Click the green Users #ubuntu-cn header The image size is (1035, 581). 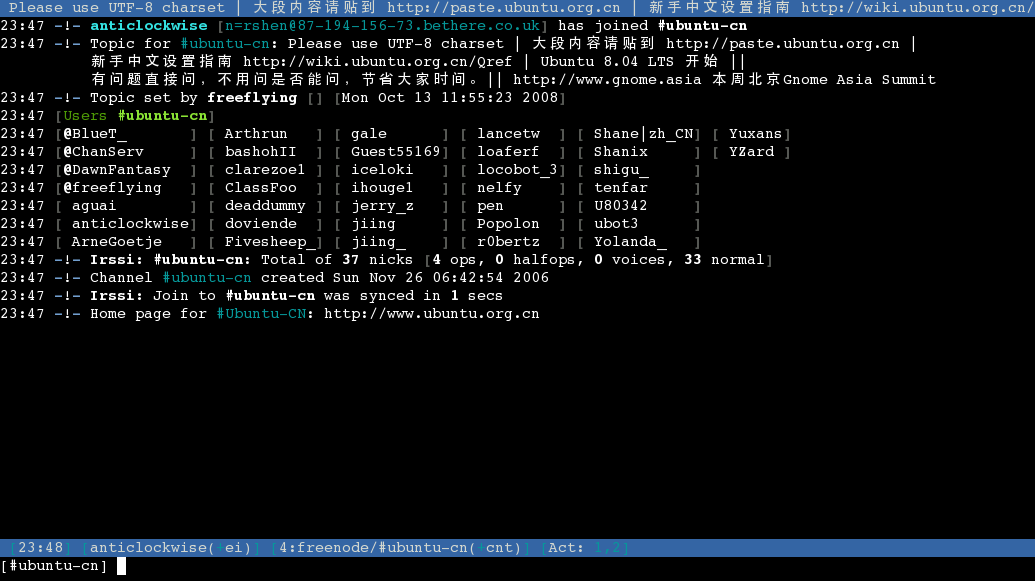(135, 116)
